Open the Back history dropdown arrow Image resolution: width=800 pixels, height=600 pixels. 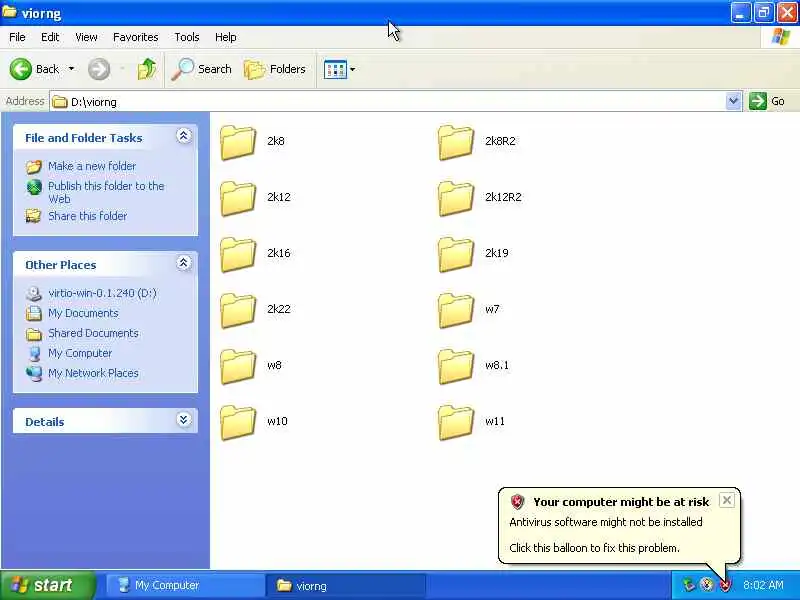pos(71,69)
